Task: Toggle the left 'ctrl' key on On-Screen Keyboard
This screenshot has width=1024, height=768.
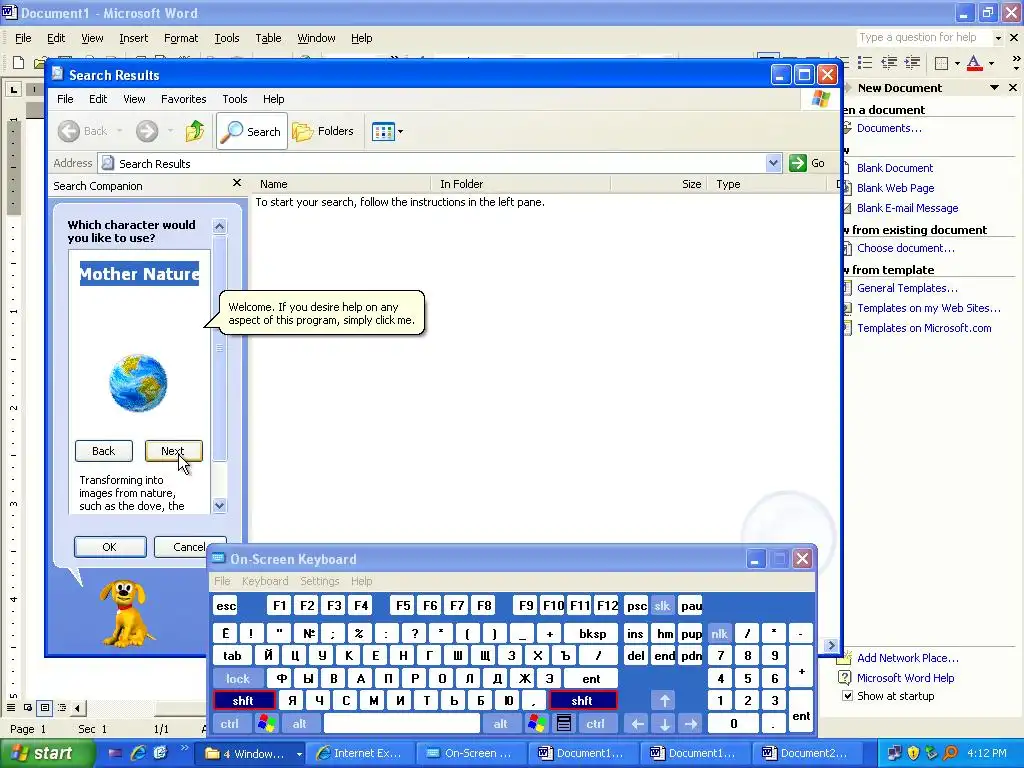Action: (229, 724)
